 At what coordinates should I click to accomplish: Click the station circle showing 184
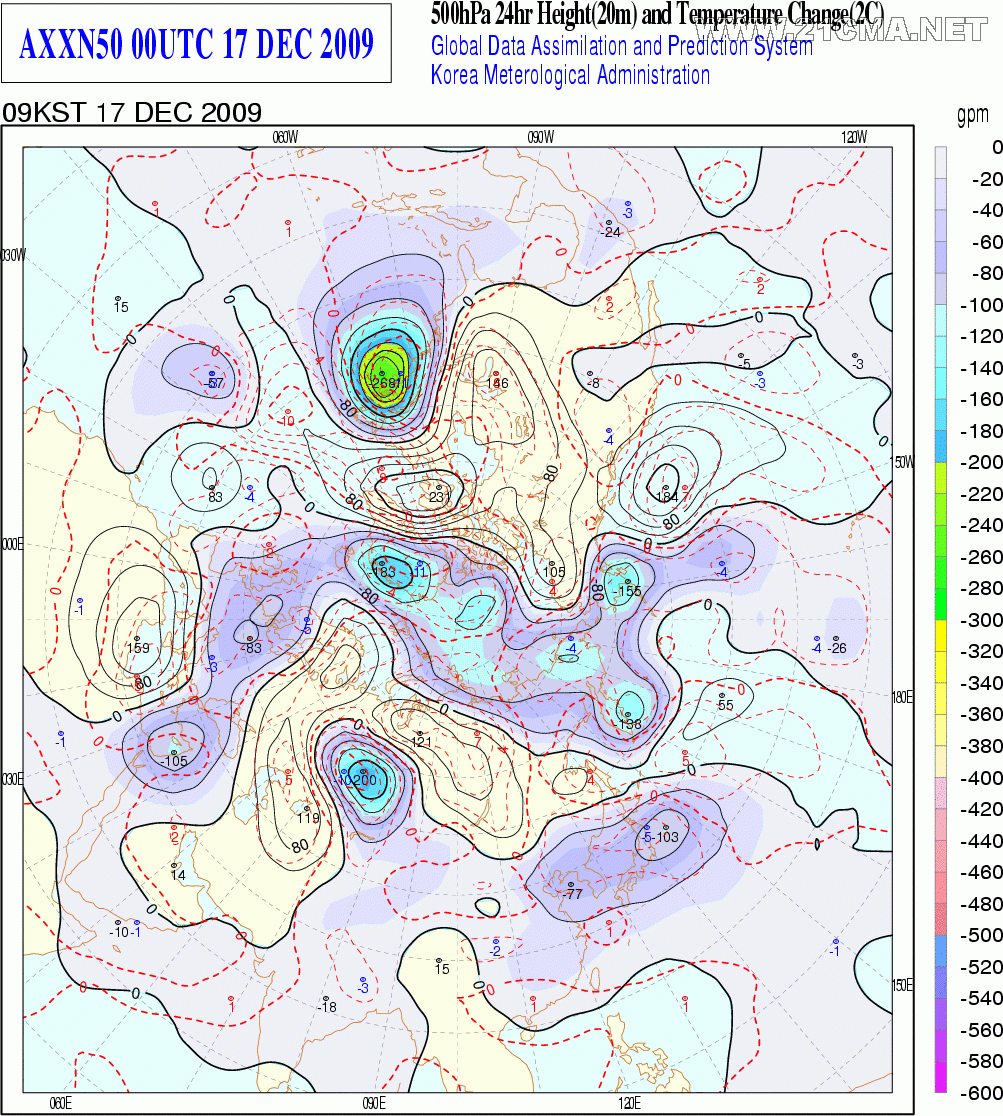[x=665, y=486]
